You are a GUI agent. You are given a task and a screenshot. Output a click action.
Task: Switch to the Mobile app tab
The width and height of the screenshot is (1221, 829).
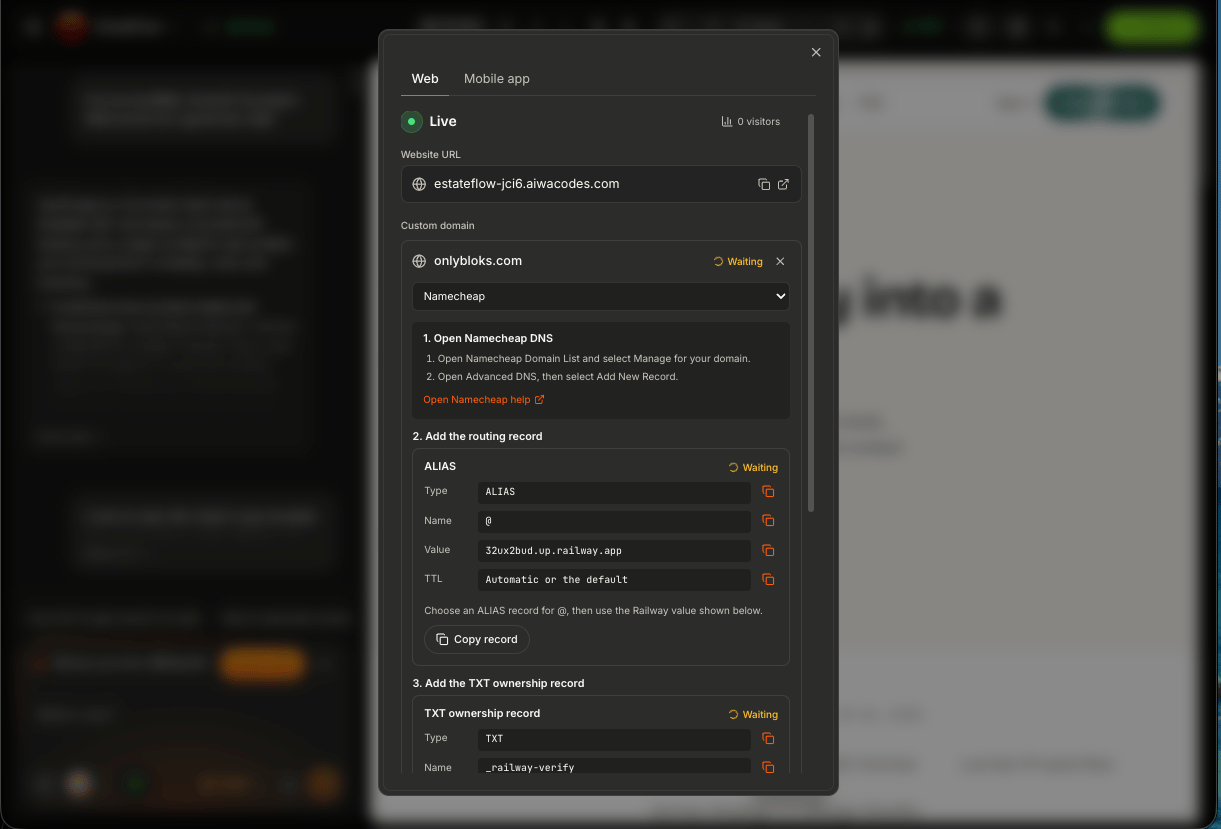coord(497,78)
